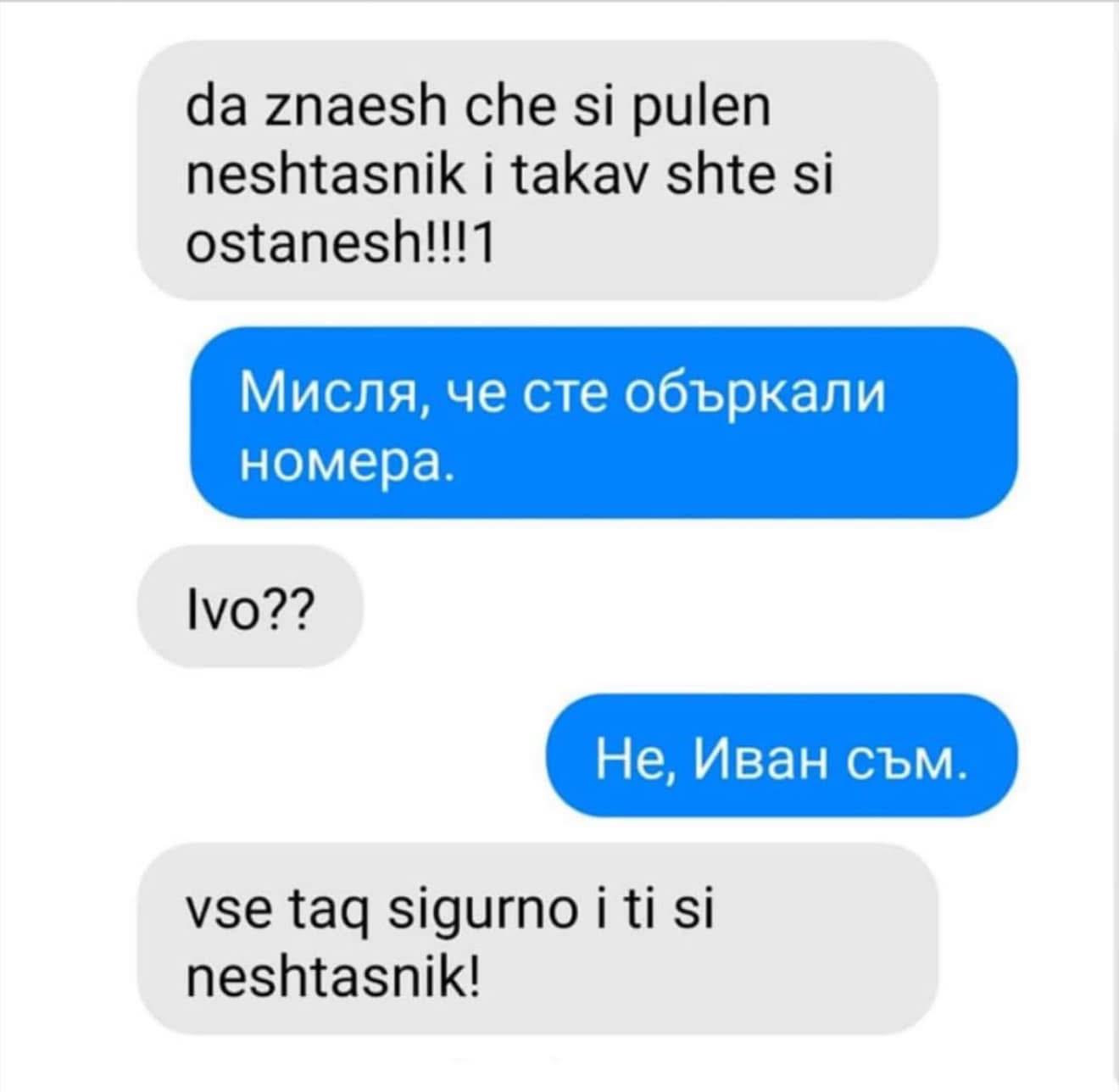Click the word 'pulen' in first message
1119x1092 pixels.
point(697,111)
